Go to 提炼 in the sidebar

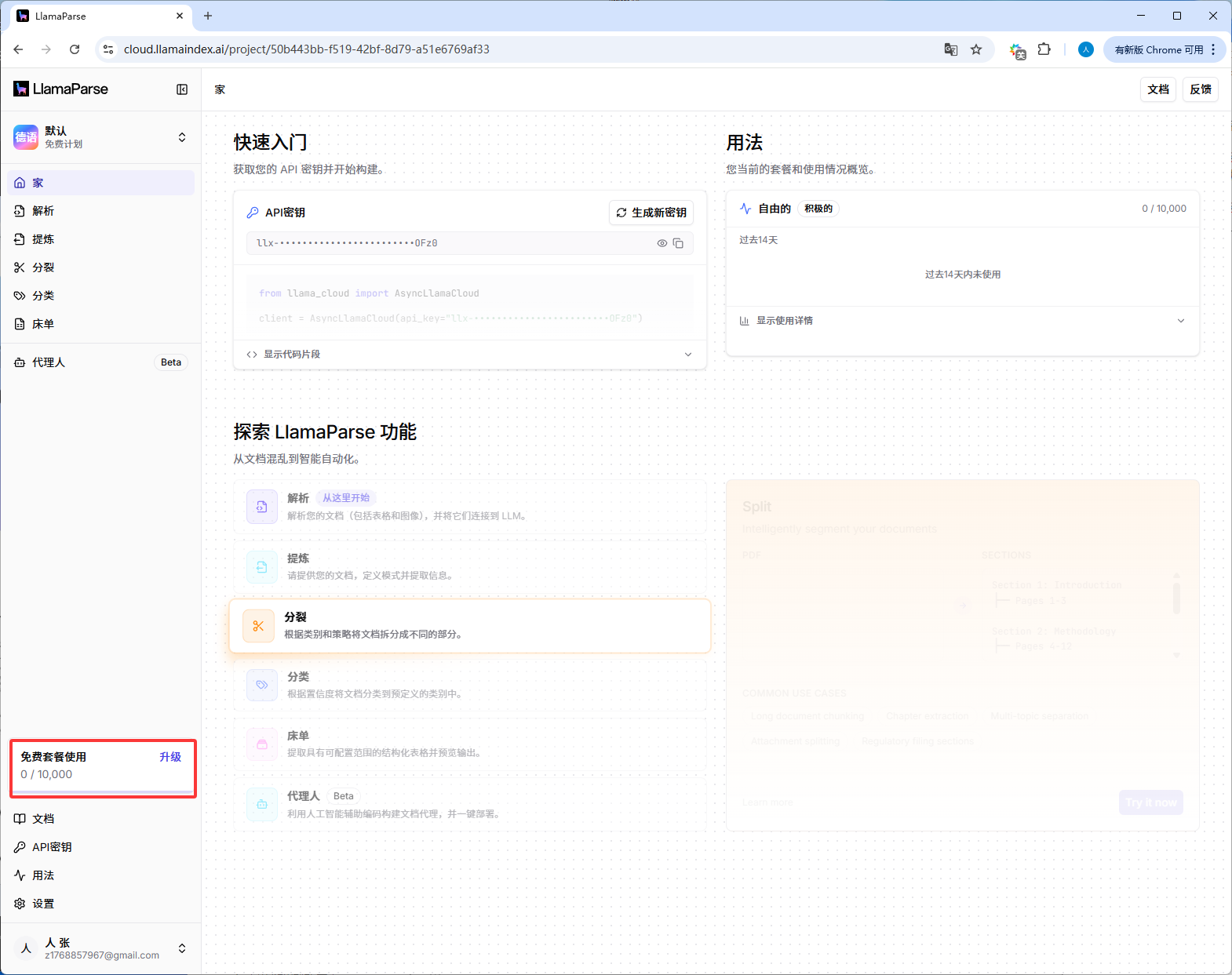point(100,239)
